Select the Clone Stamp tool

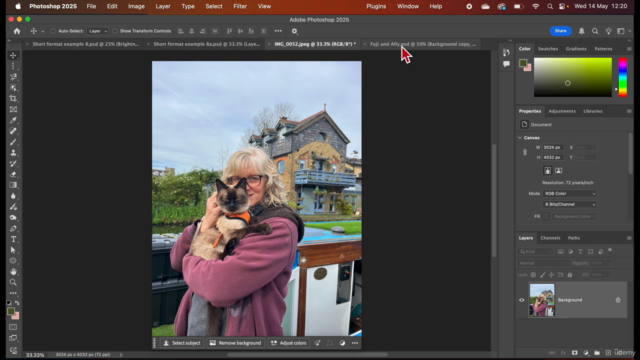[x=13, y=153]
